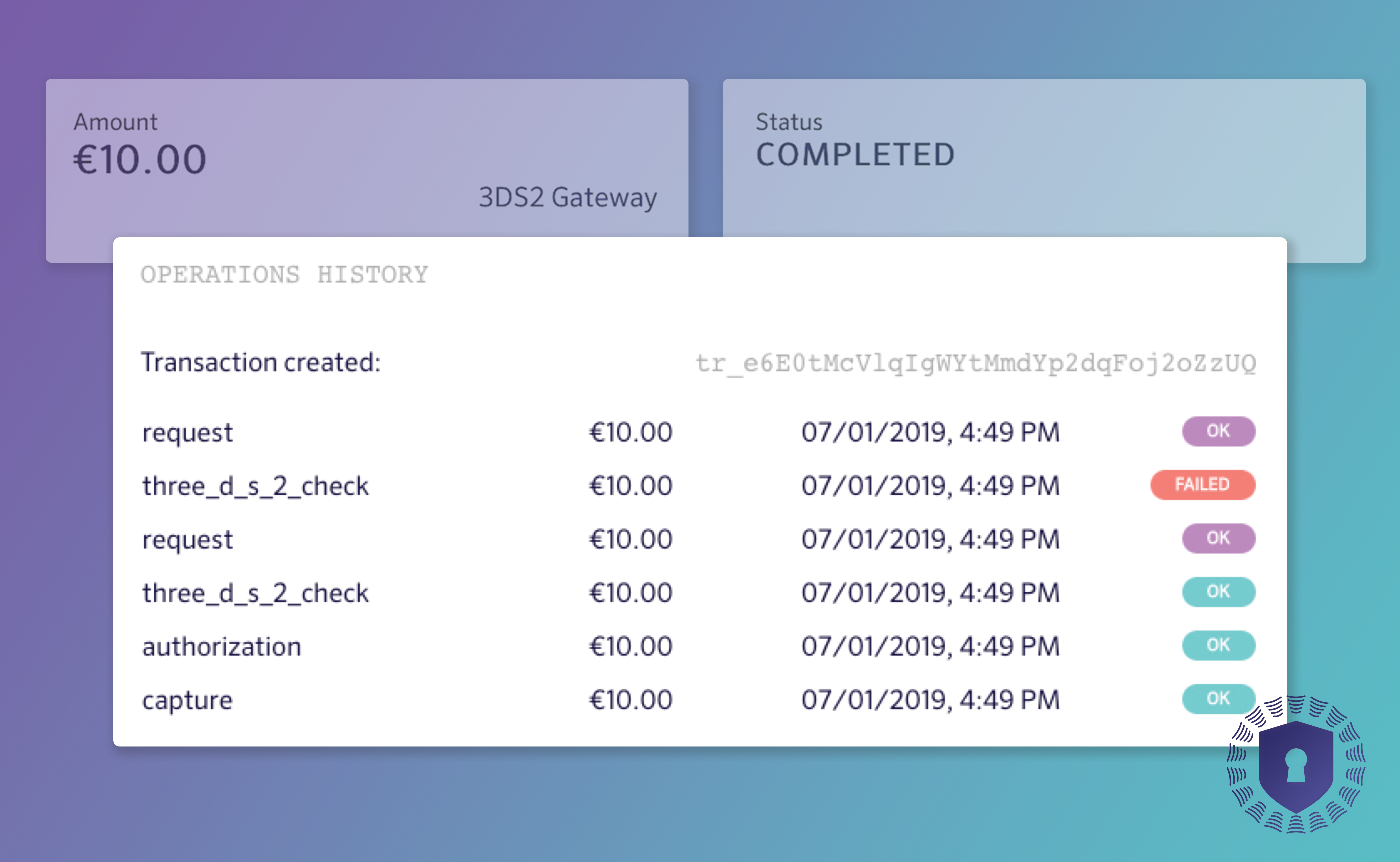Image resolution: width=1400 pixels, height=862 pixels.
Task: Click the OPERATIONS HISTORY heading
Action: click(x=284, y=275)
